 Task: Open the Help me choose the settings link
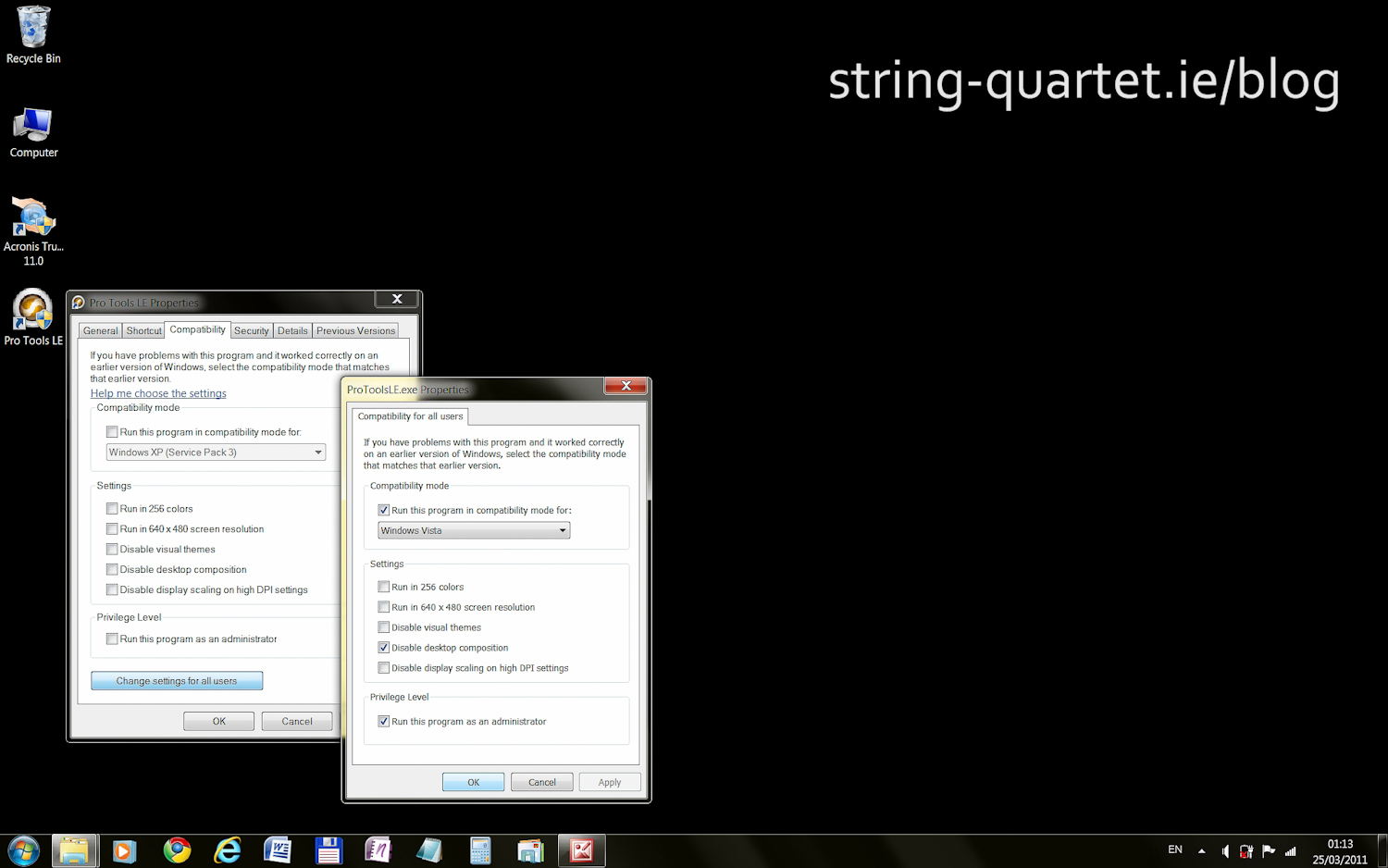158,394
